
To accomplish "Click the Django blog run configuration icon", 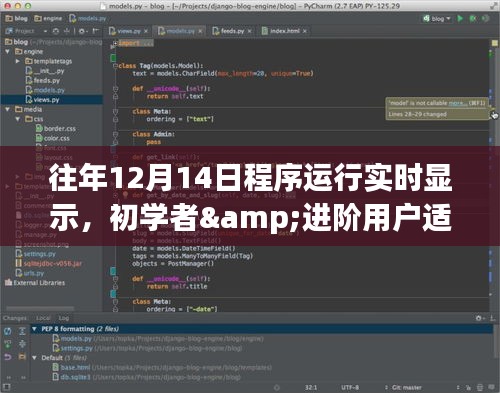I will [x=426, y=18].
